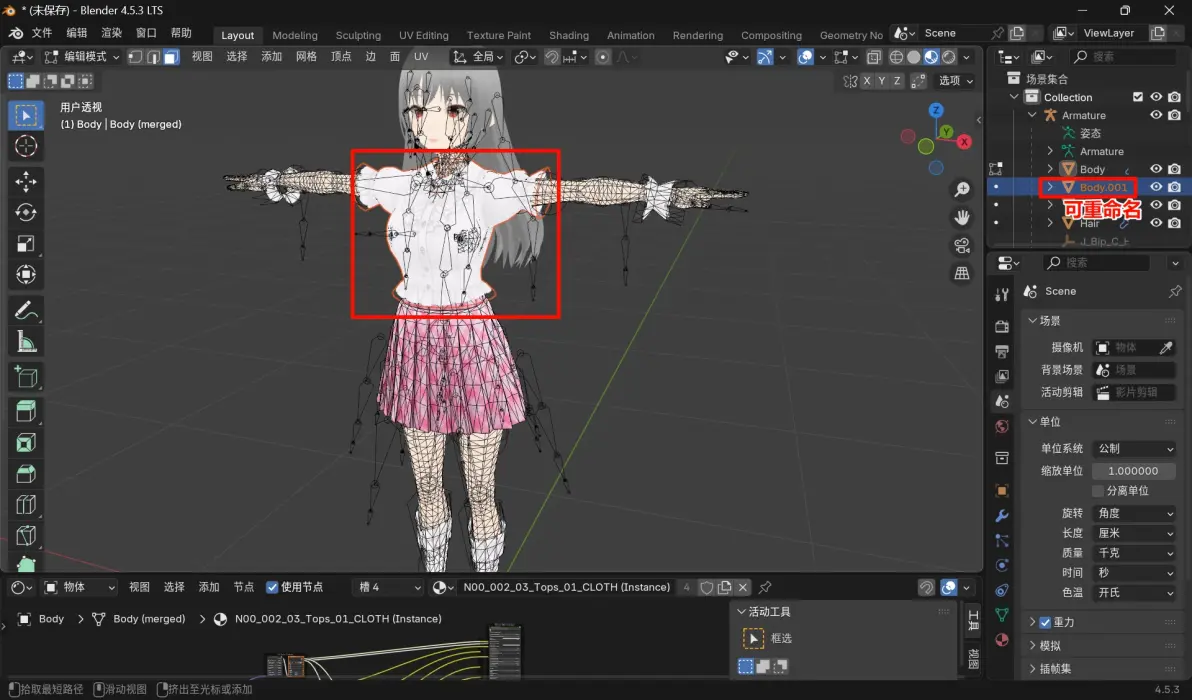Viewport: 1192px width, 700px height.
Task: Choose the Add Cube tool
Action: (26, 377)
